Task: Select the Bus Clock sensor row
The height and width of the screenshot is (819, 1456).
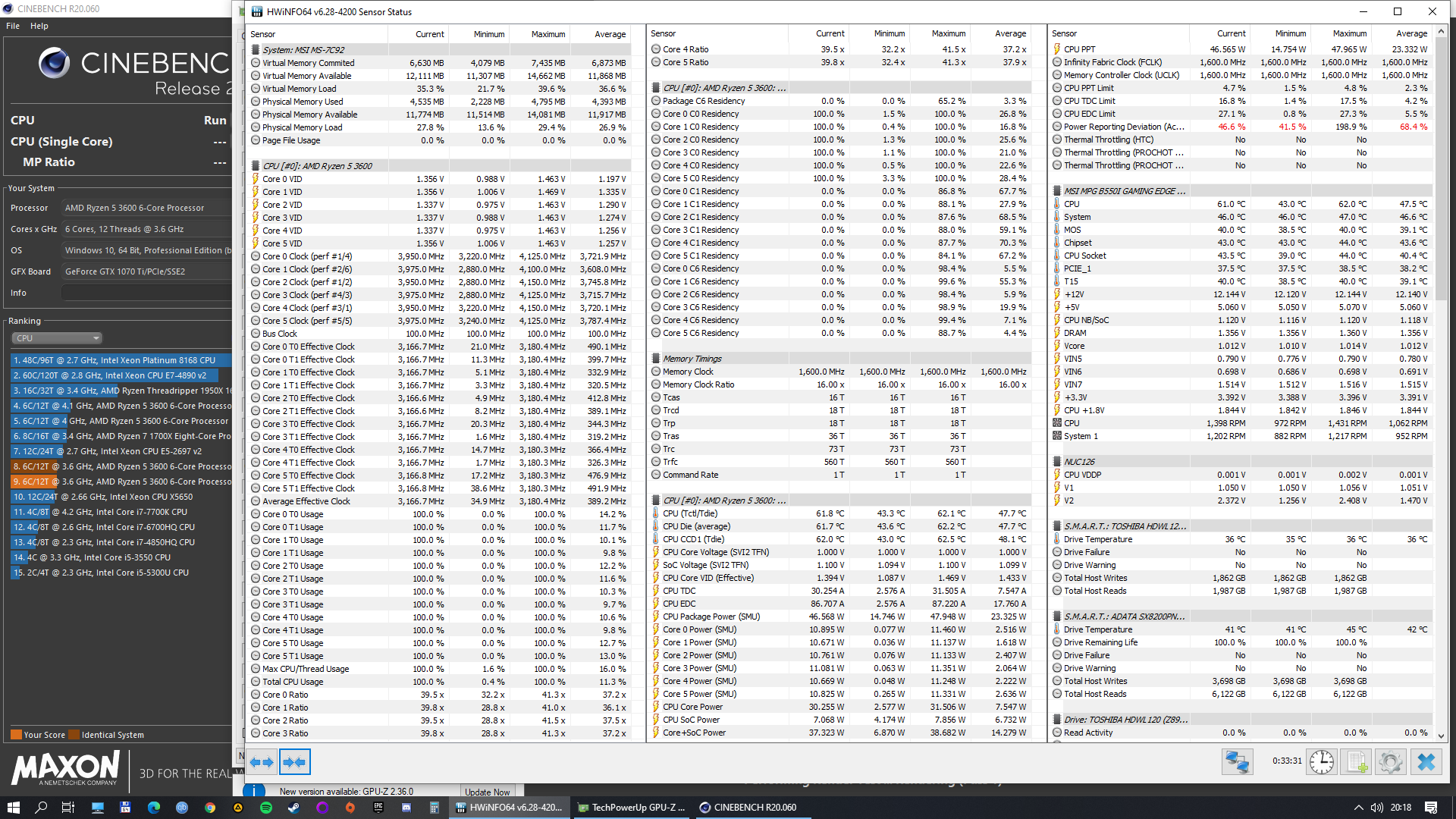Action: pyautogui.click(x=440, y=334)
